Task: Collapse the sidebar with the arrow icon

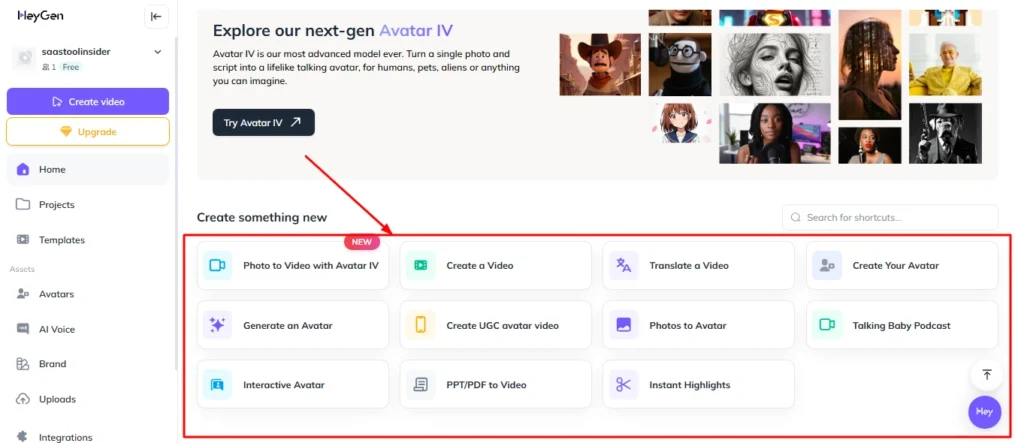Action: click(156, 16)
